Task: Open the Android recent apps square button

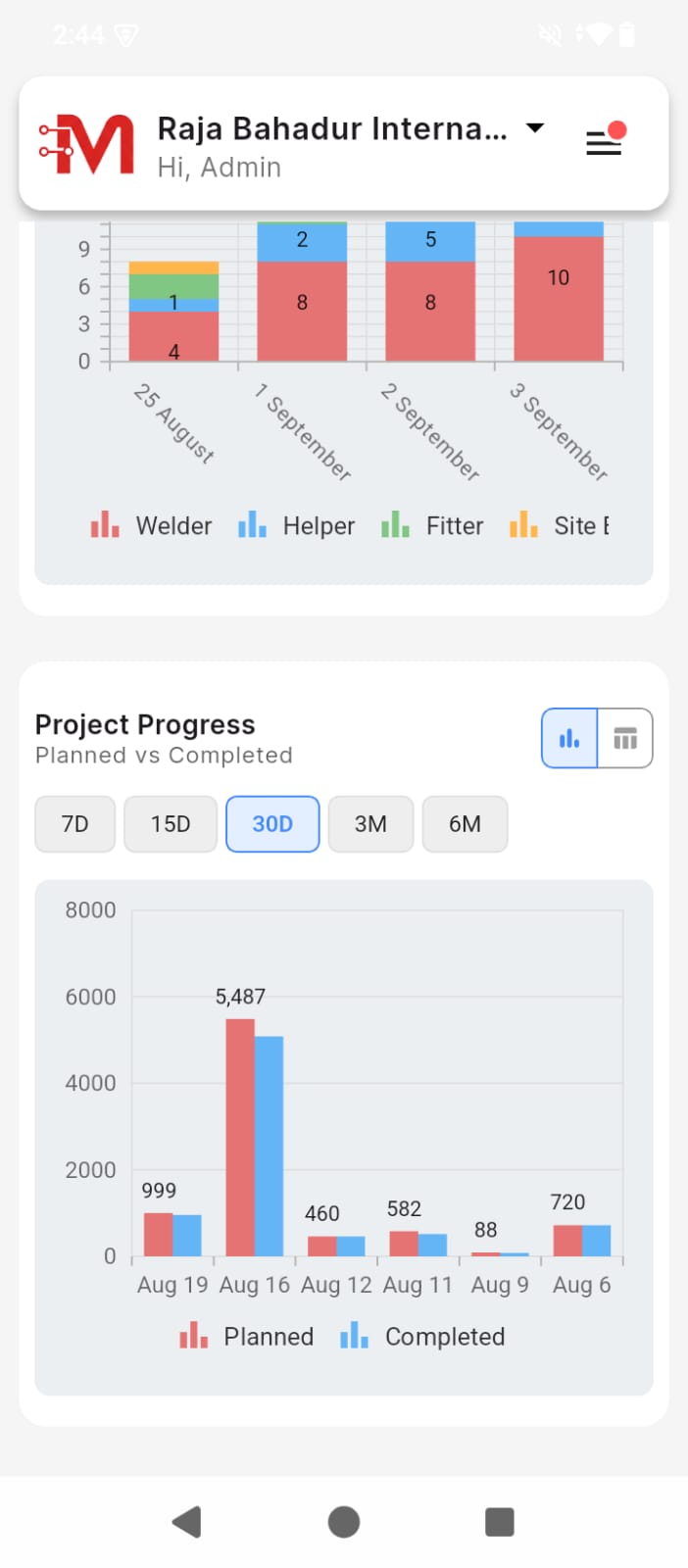Action: point(500,1522)
